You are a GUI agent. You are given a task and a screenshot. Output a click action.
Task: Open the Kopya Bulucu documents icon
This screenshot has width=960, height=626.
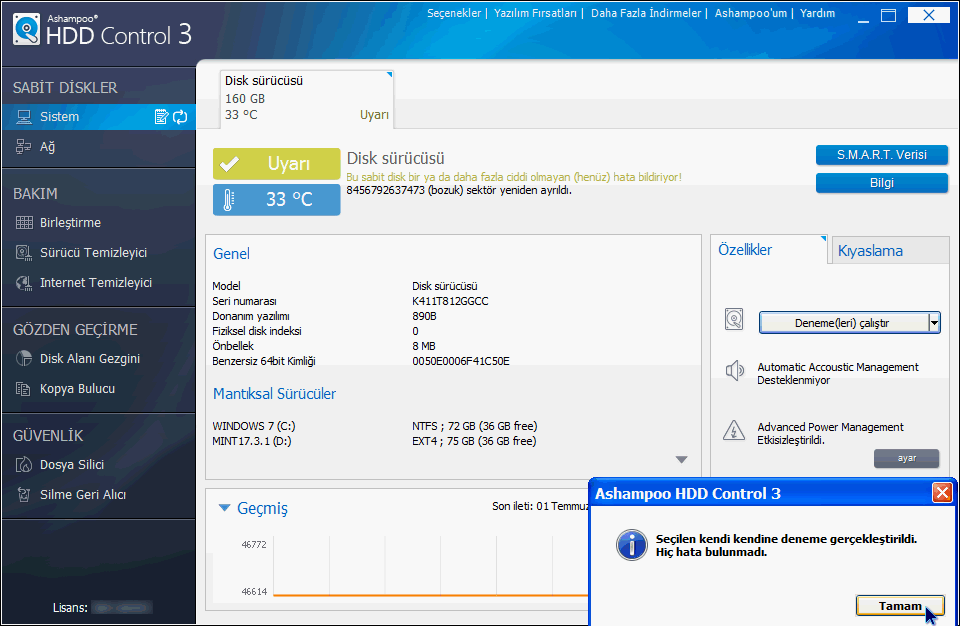click(x=23, y=388)
